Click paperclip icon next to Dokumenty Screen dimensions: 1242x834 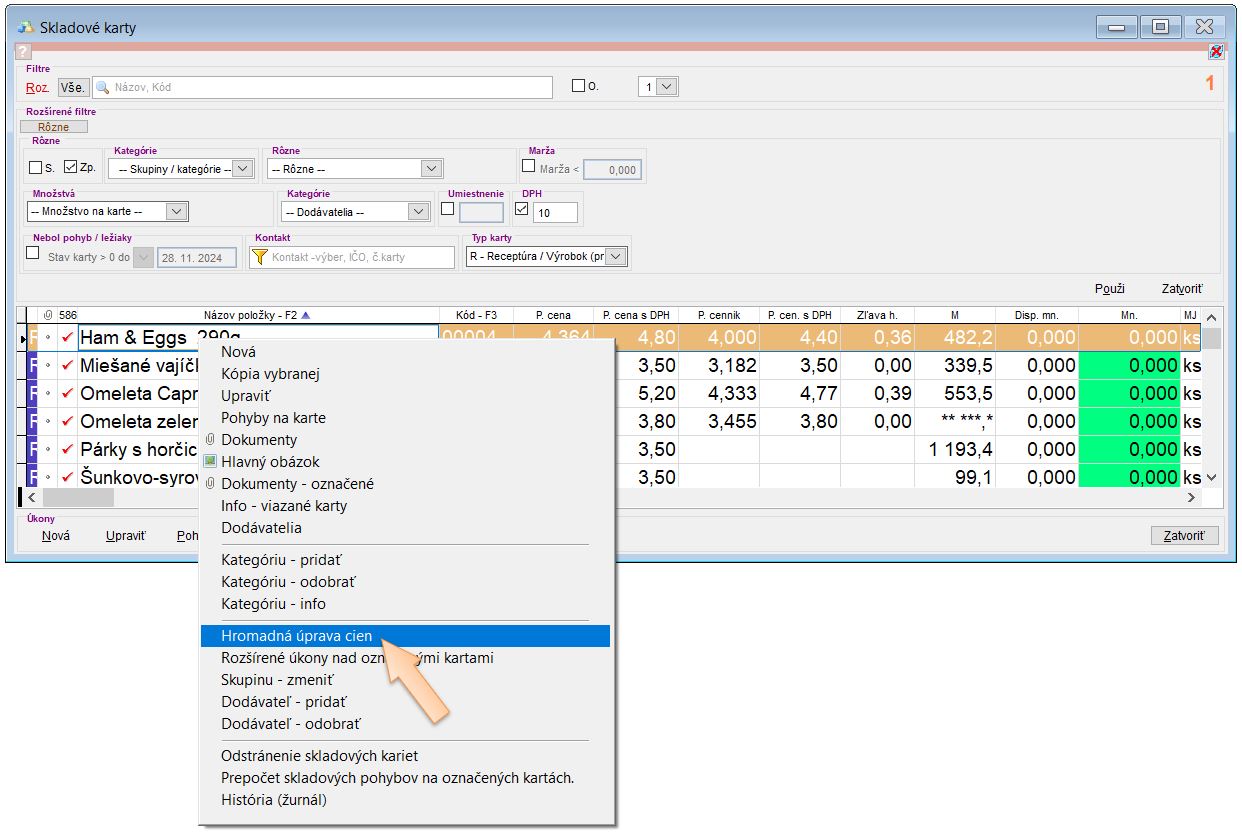coord(210,440)
